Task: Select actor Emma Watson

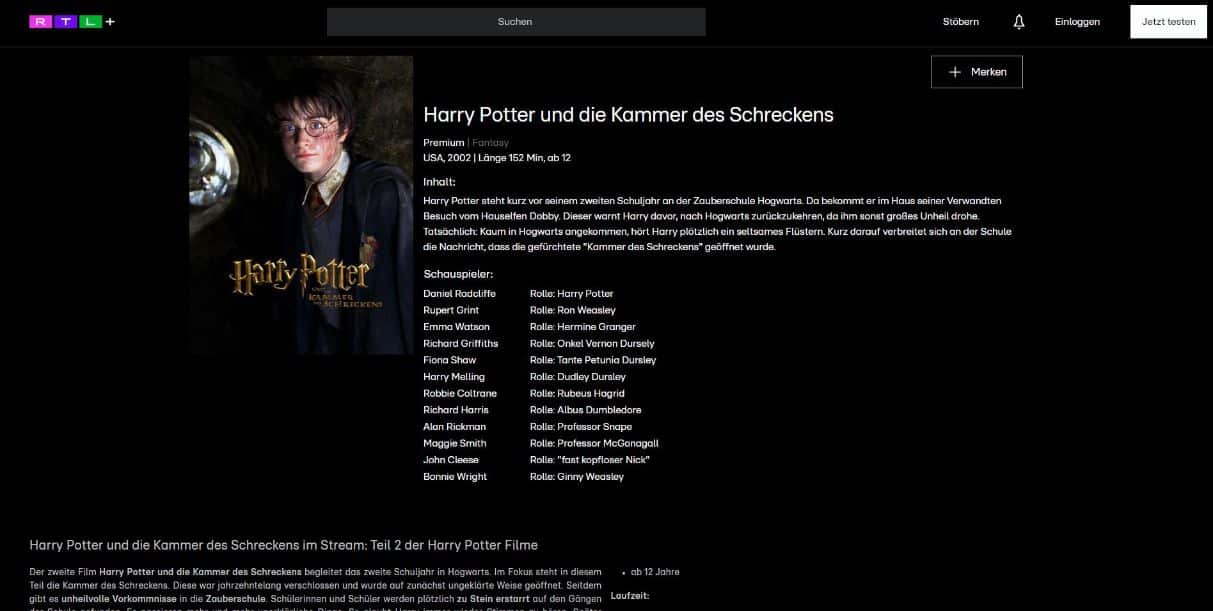Action: [x=456, y=327]
